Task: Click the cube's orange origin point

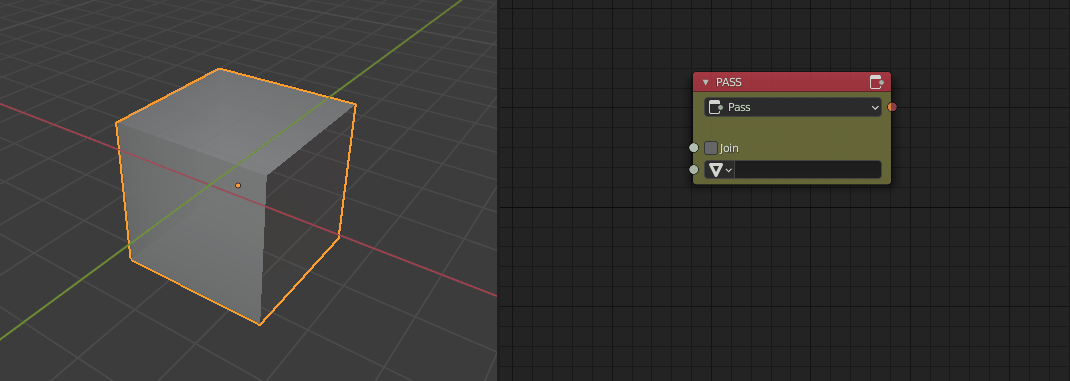Action: point(238,186)
